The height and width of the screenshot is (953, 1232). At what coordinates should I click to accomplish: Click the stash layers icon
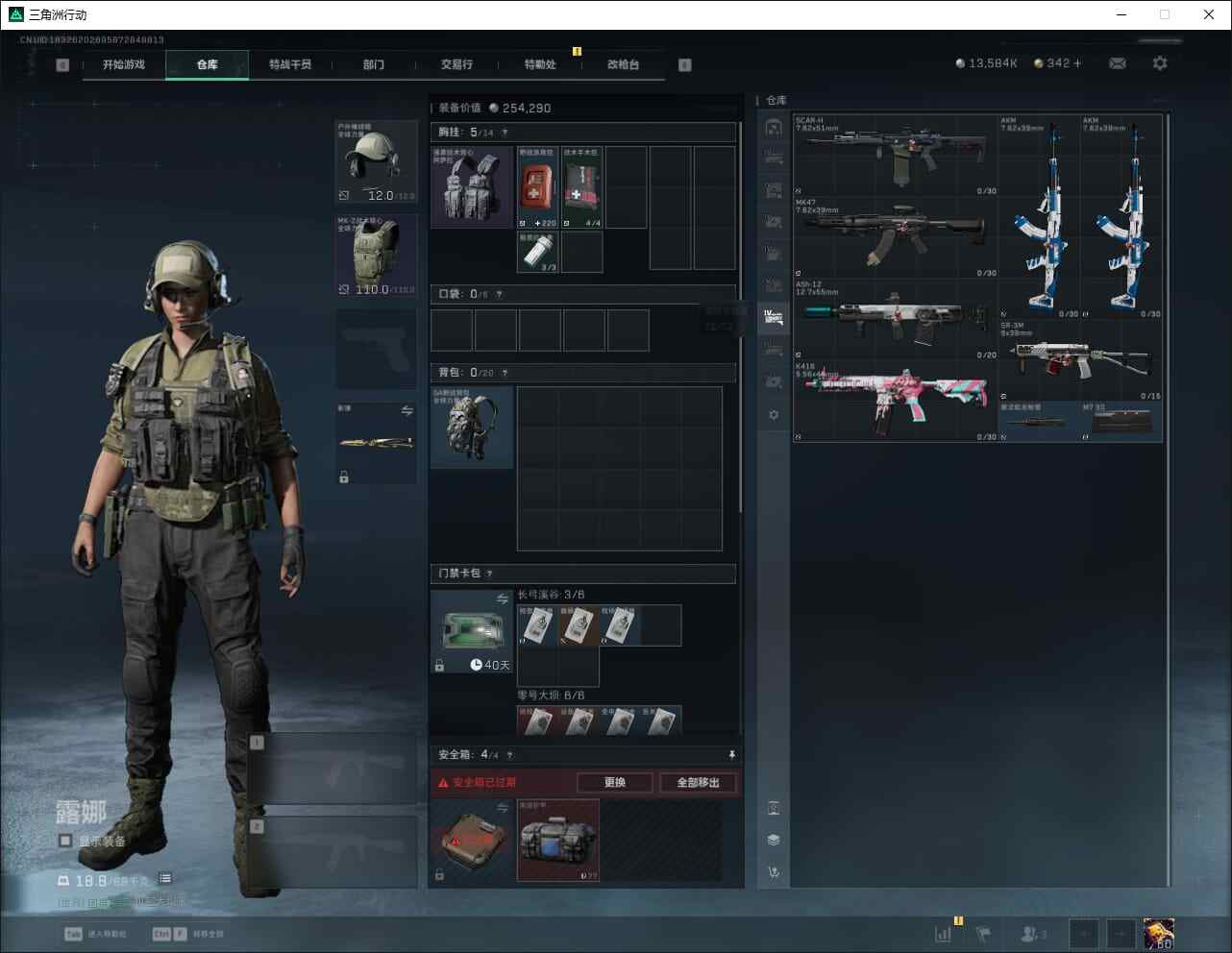click(774, 840)
